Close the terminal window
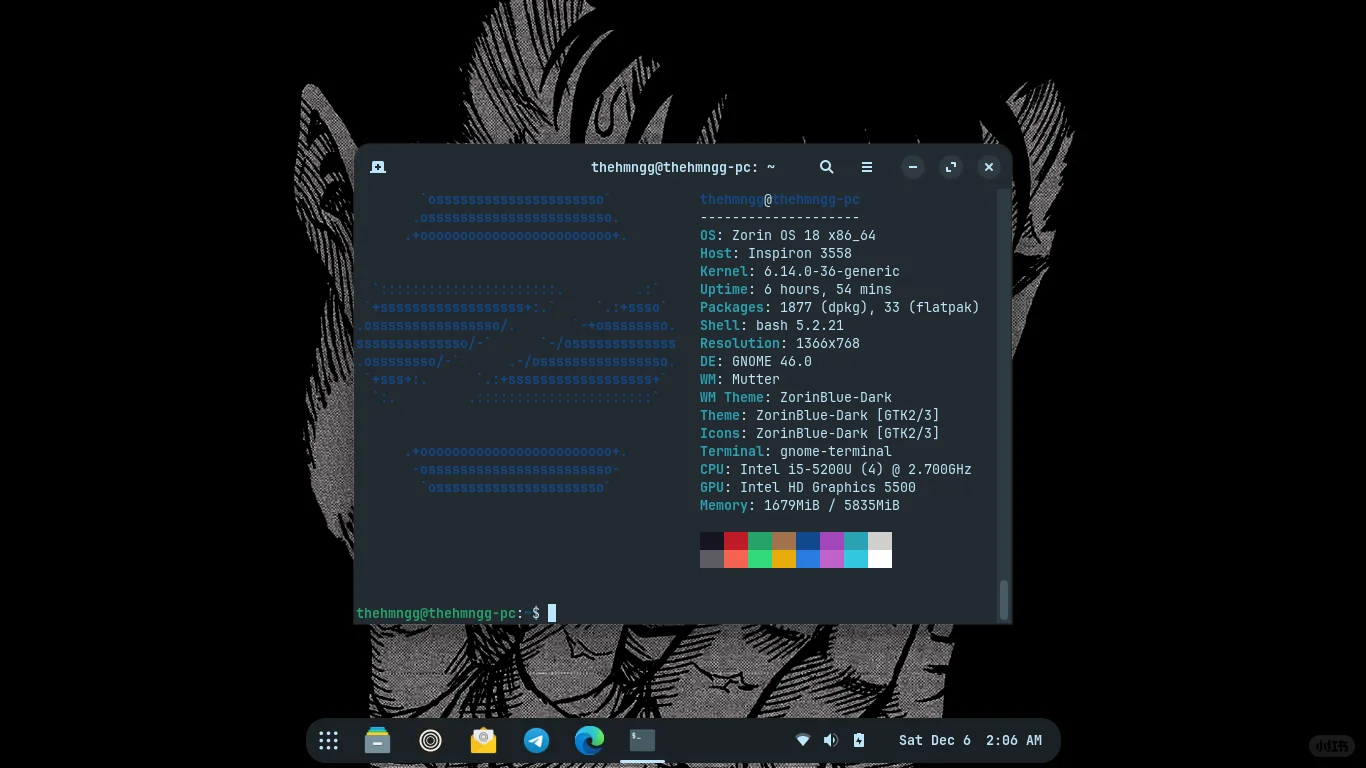The image size is (1366, 768). click(989, 167)
